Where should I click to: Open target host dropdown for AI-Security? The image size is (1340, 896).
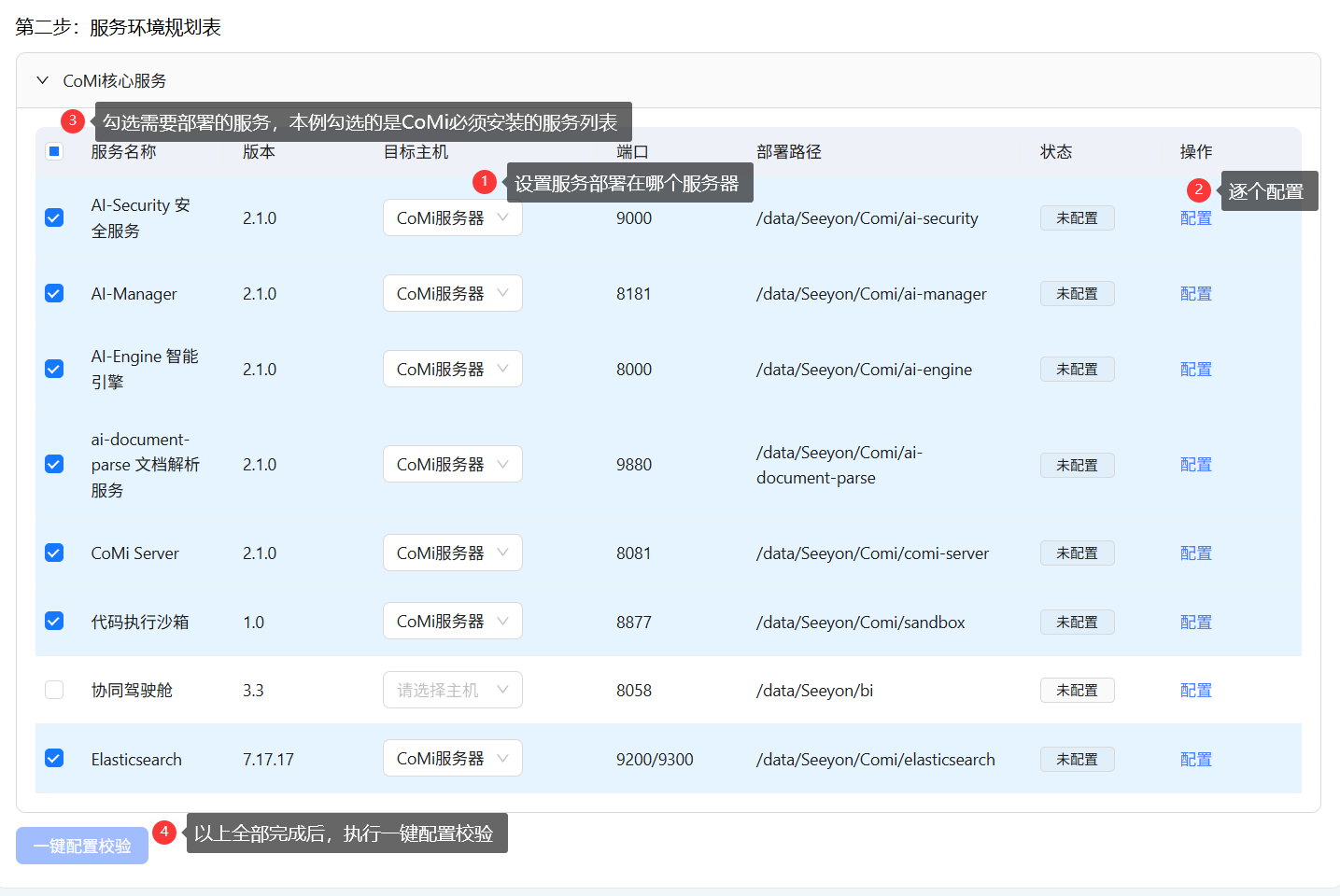pyautogui.click(x=453, y=217)
